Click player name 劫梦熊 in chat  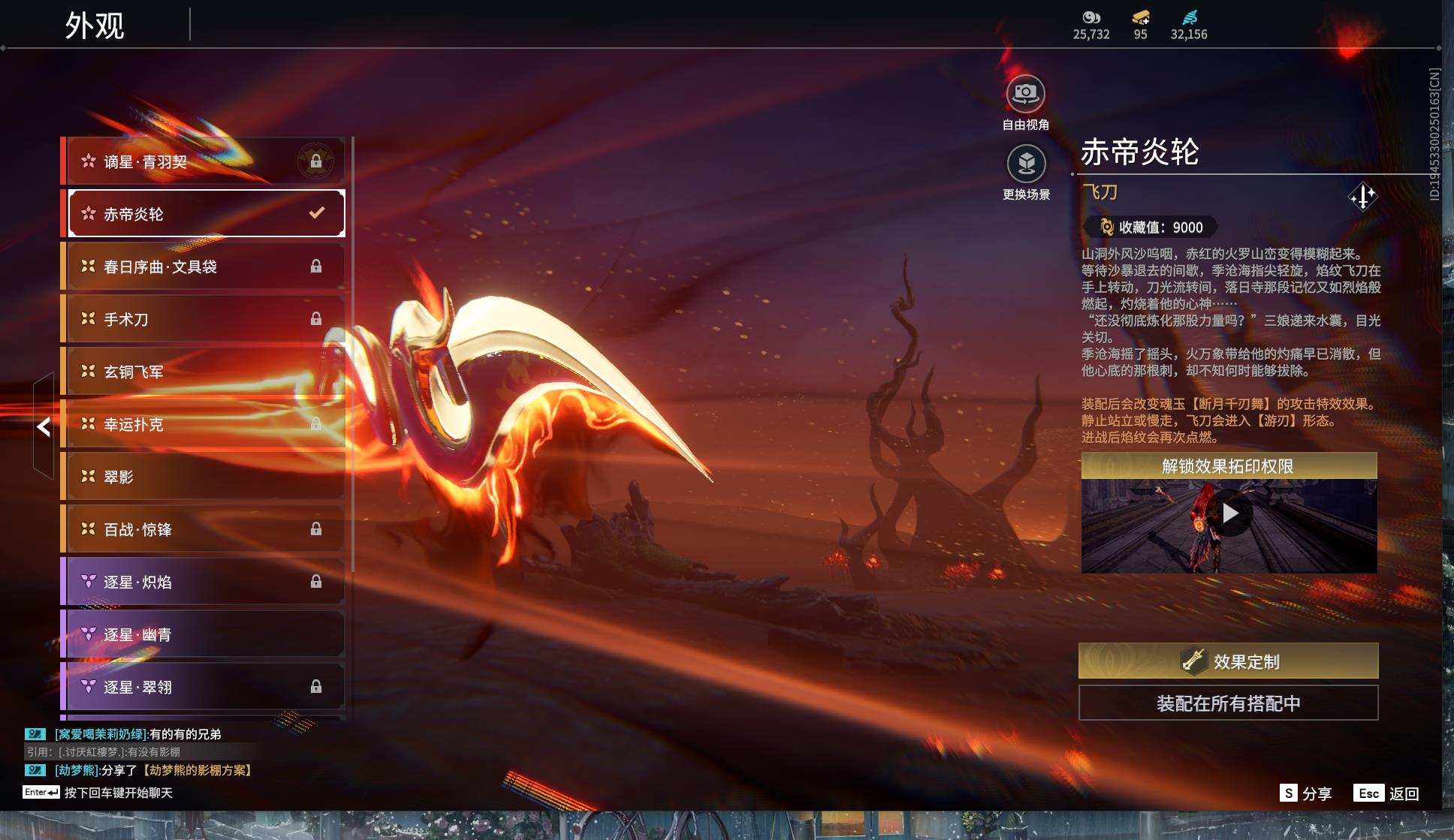click(x=77, y=770)
